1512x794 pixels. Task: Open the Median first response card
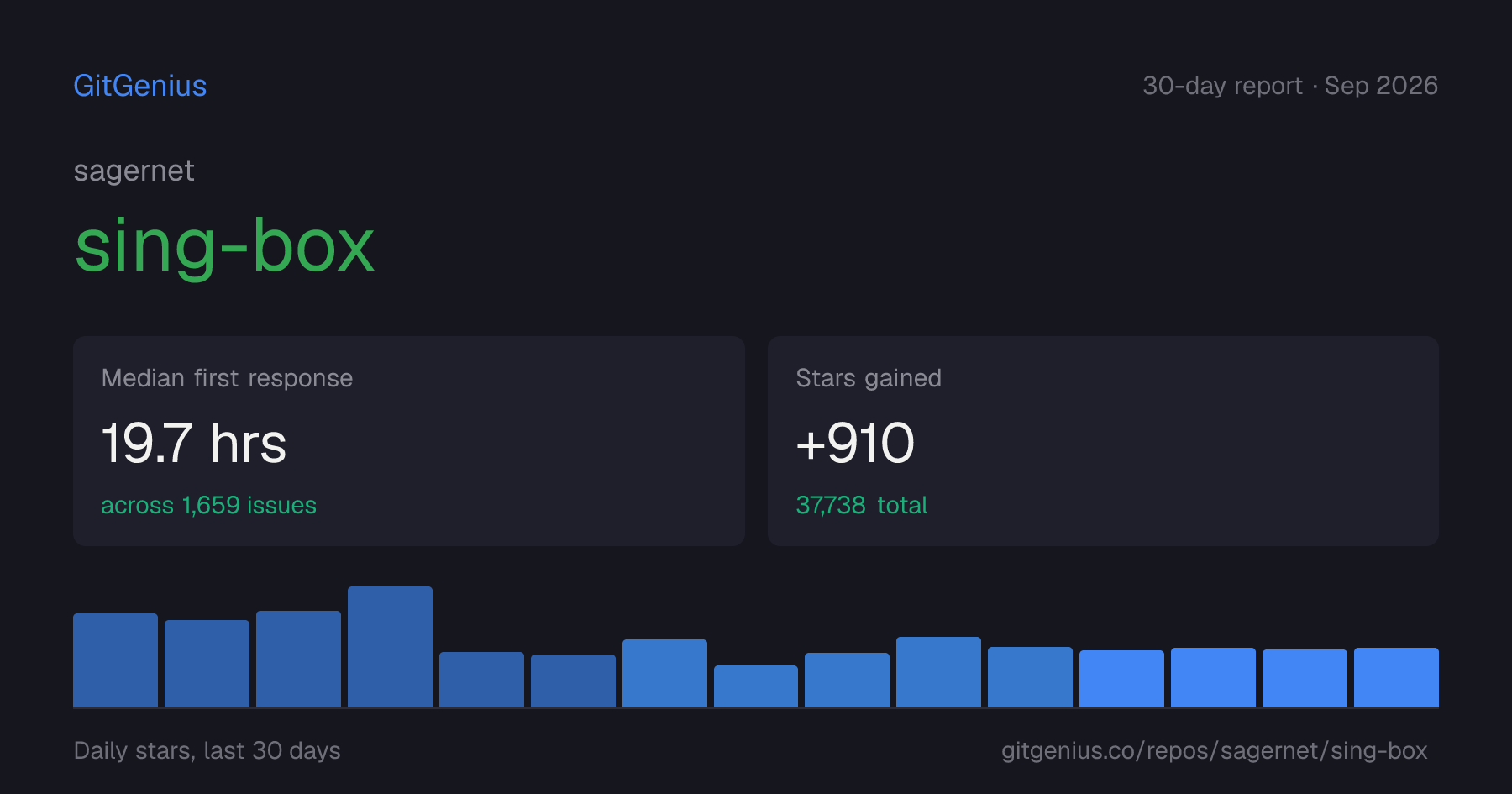point(409,441)
